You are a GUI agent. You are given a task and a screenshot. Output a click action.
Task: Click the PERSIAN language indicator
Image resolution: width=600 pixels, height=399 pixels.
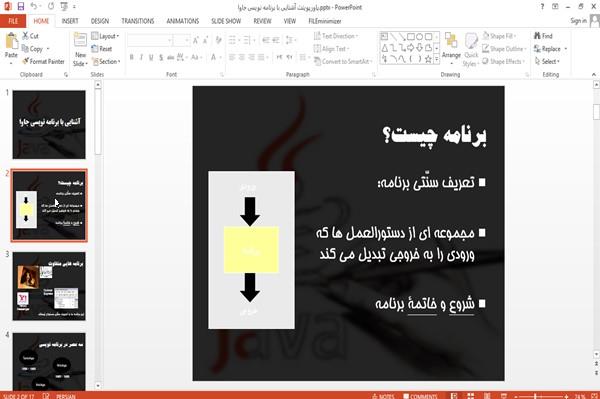pos(66,396)
